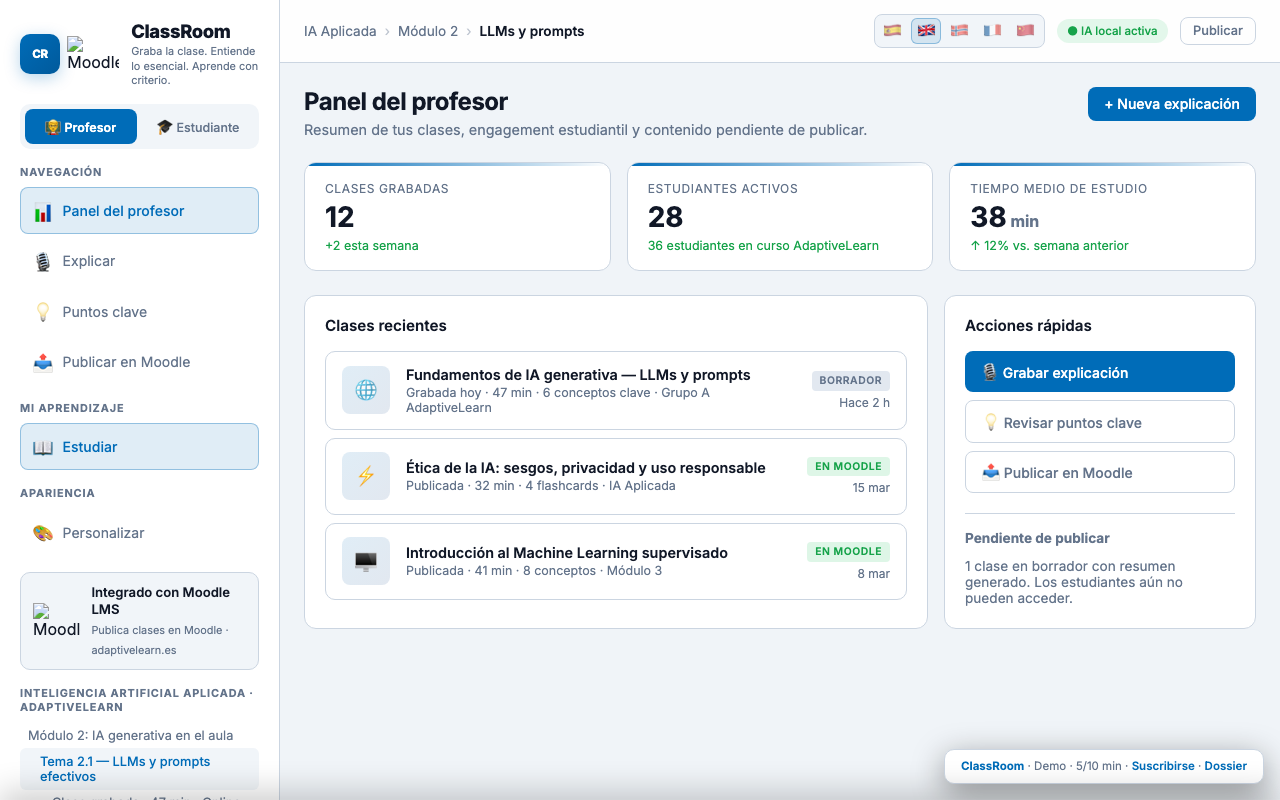Click the inbox icon of Publicar en Moodle sidebar
Viewport: 1280px width, 800px height.
click(x=43, y=362)
